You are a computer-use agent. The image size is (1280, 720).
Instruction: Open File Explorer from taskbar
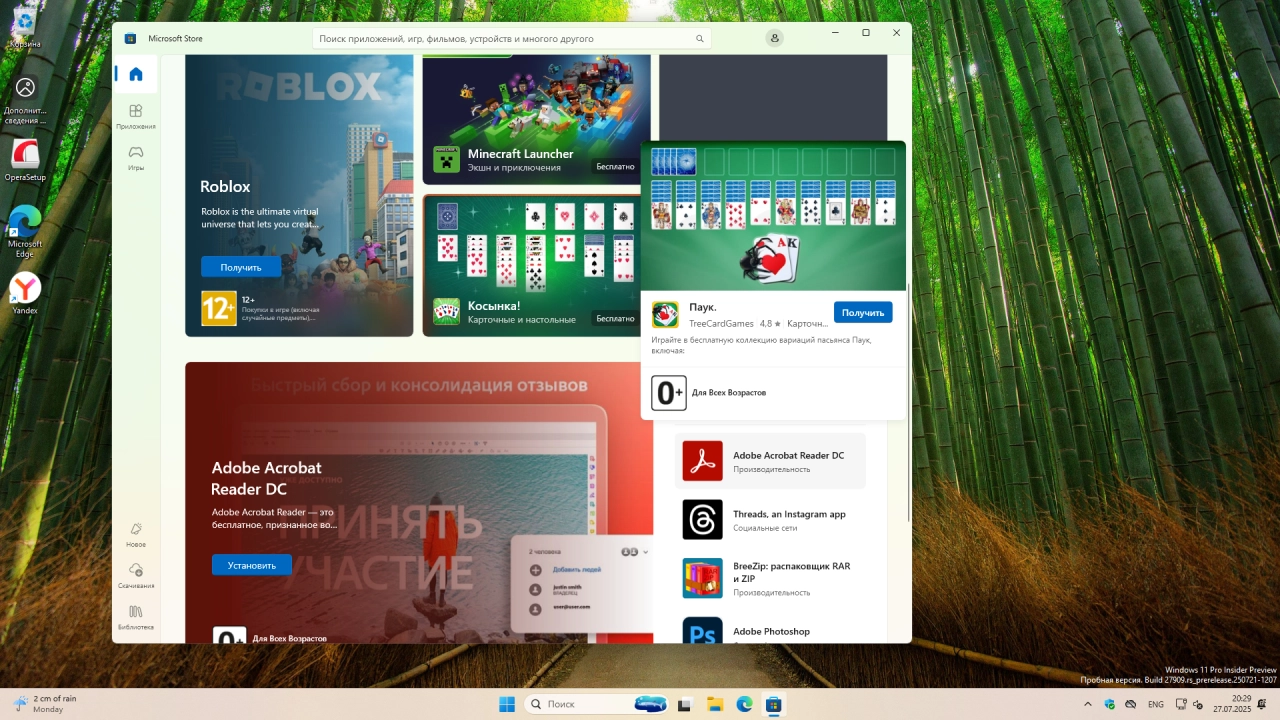coord(714,704)
